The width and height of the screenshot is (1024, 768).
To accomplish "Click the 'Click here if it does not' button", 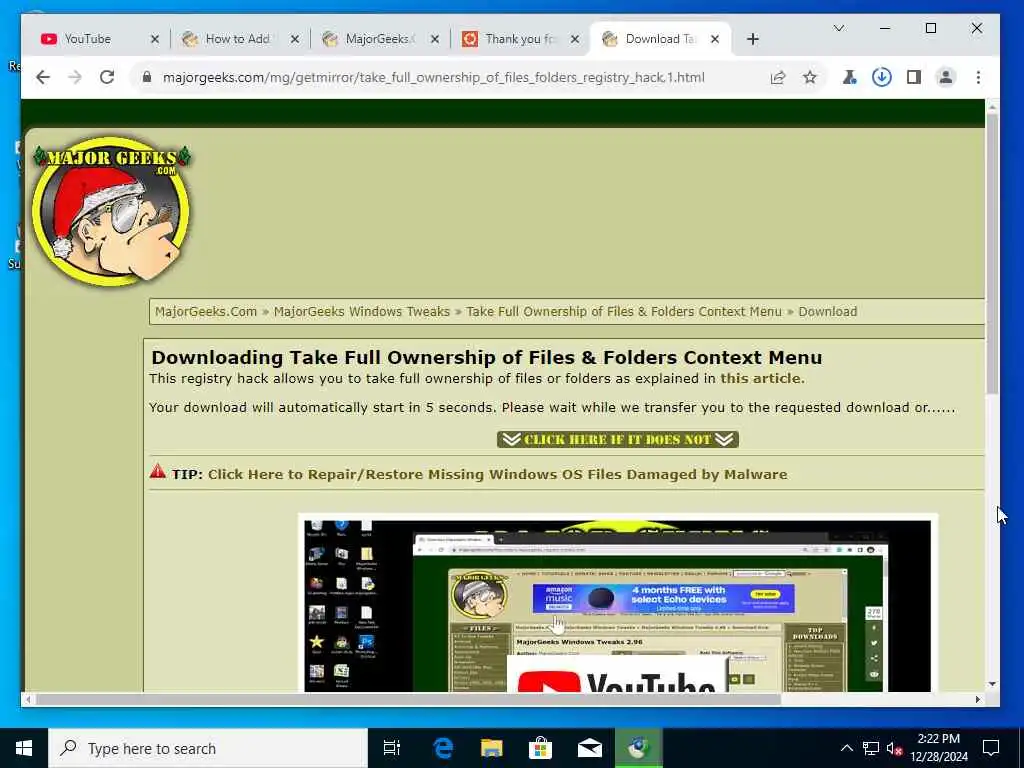I will click(618, 440).
